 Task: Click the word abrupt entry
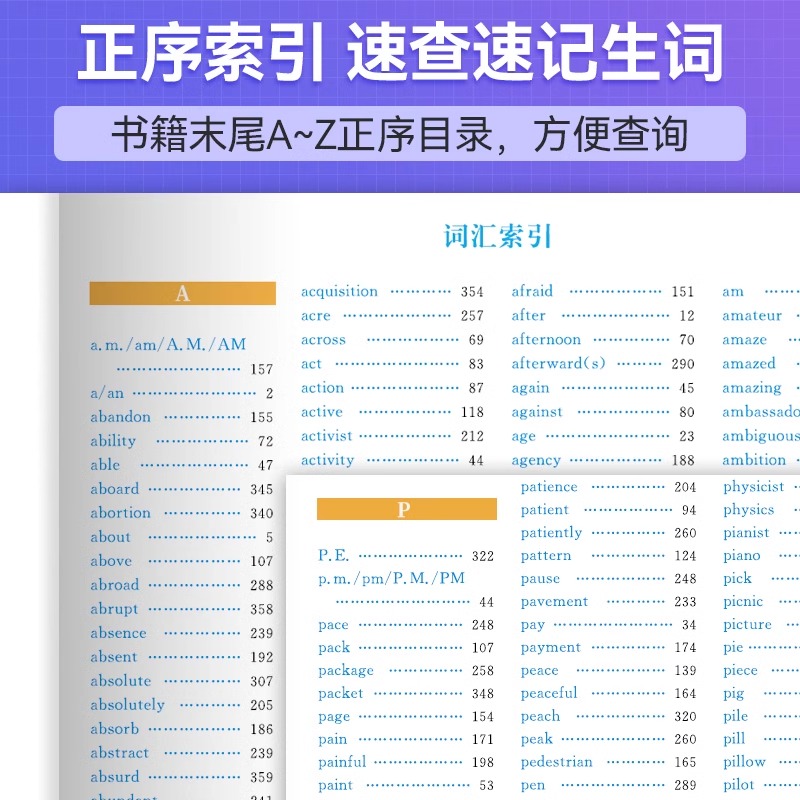tap(114, 609)
